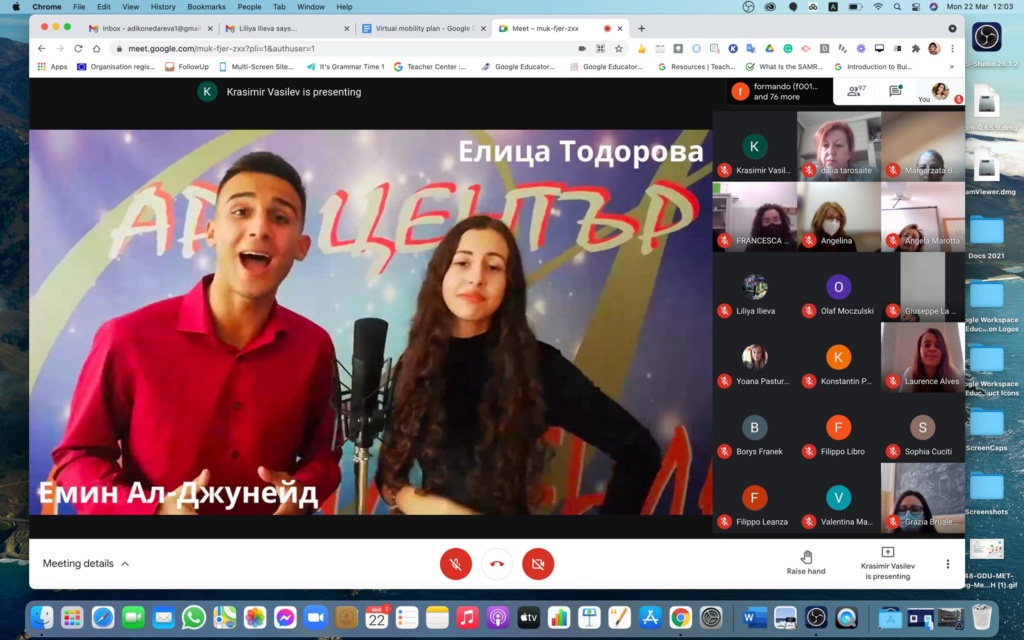Open the History menu in menu bar

pos(163,7)
